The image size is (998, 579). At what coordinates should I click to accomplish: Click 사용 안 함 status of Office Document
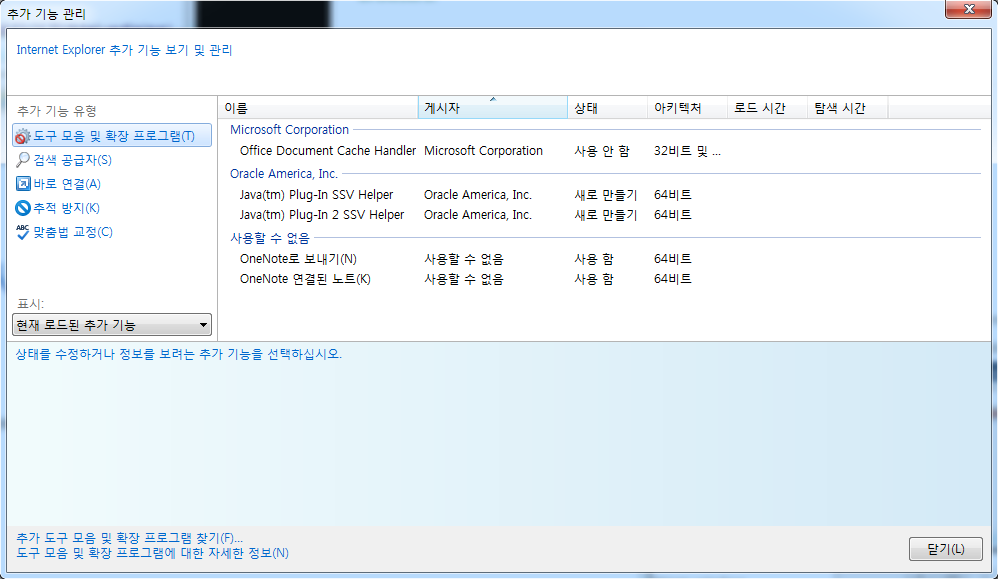coord(601,151)
